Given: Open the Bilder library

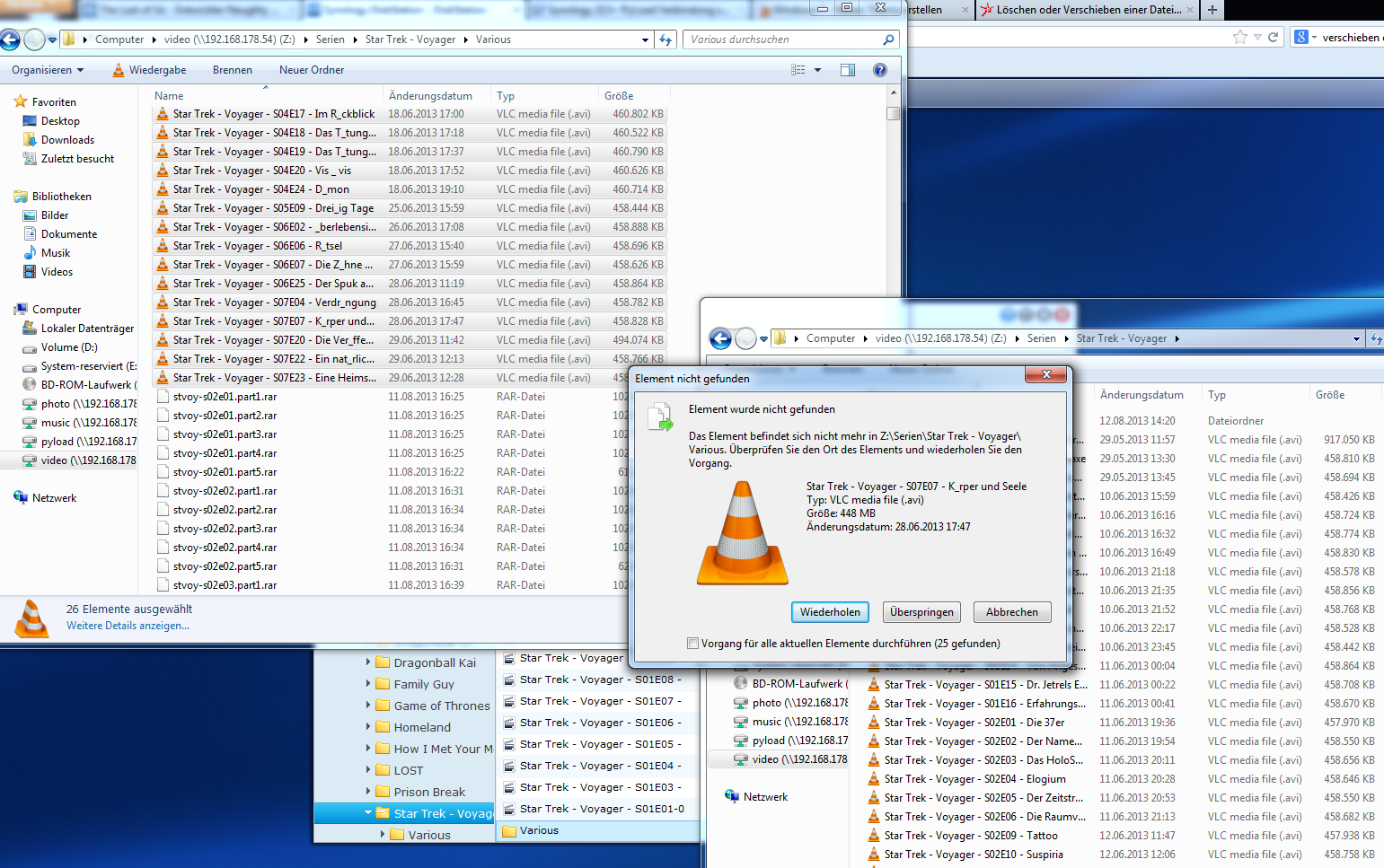Looking at the screenshot, I should click(55, 215).
